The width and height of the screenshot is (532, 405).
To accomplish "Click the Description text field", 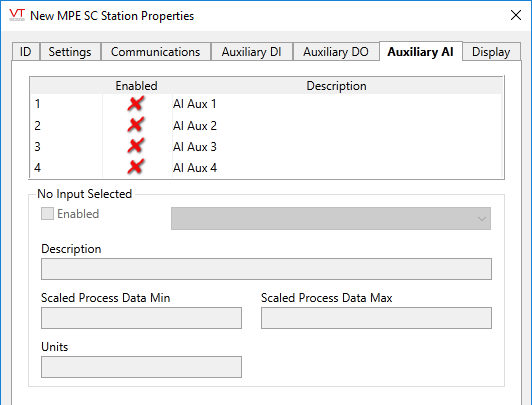I will tap(266, 269).
